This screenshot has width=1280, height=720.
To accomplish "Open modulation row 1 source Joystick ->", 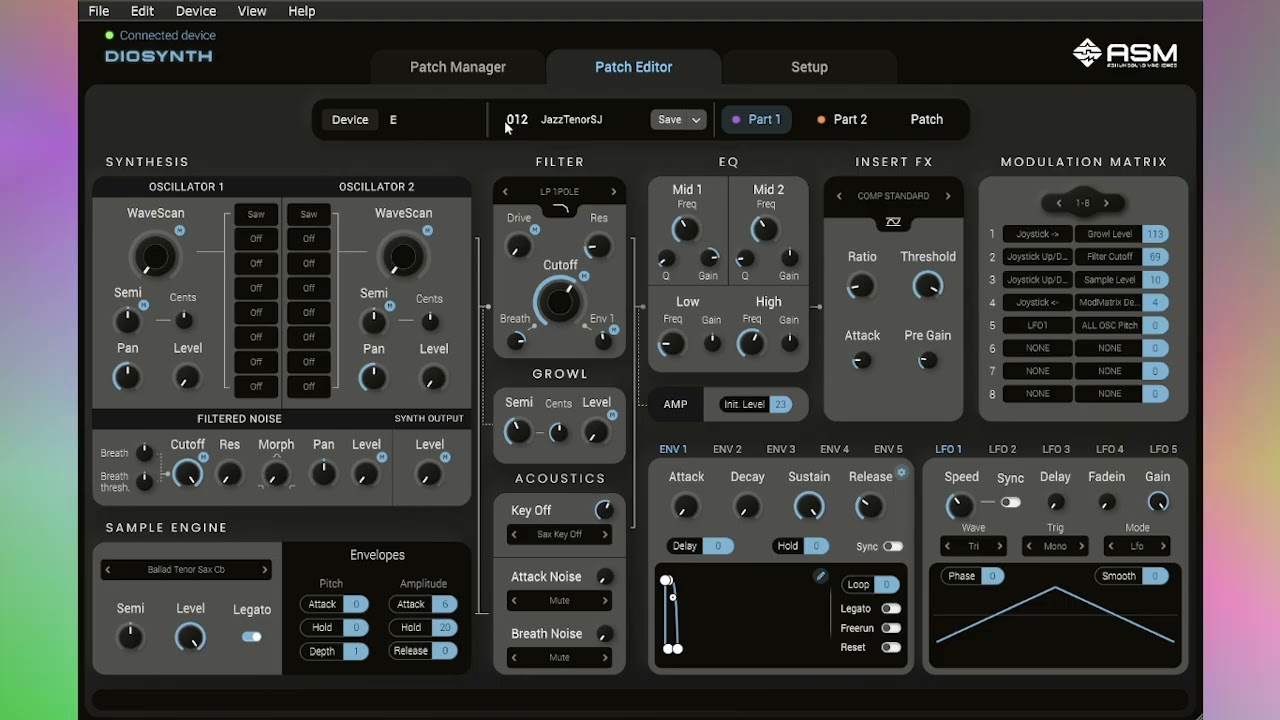I will coord(1037,234).
